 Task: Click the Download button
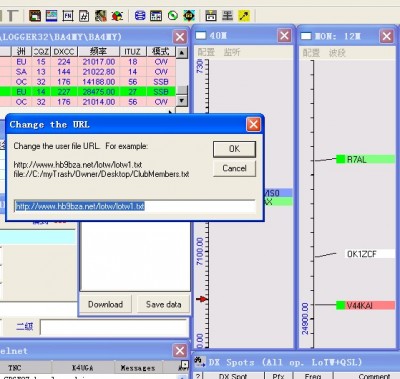pos(105,304)
